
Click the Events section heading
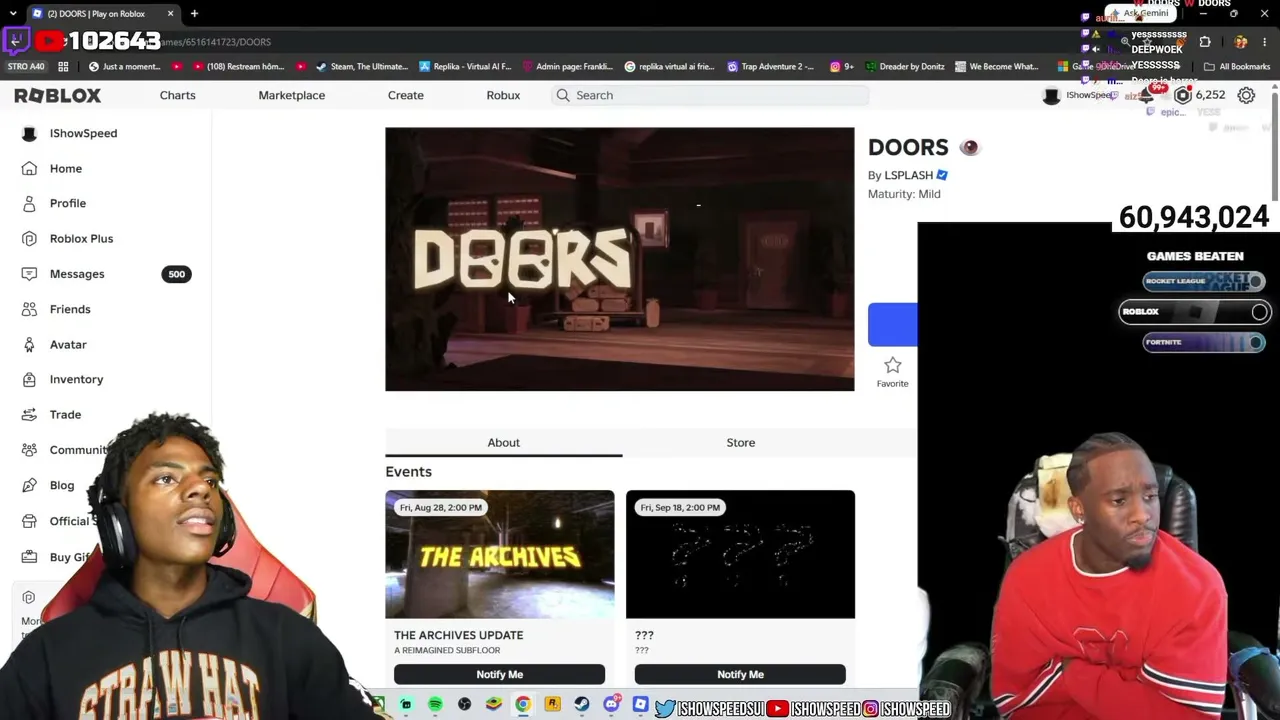tap(408, 472)
